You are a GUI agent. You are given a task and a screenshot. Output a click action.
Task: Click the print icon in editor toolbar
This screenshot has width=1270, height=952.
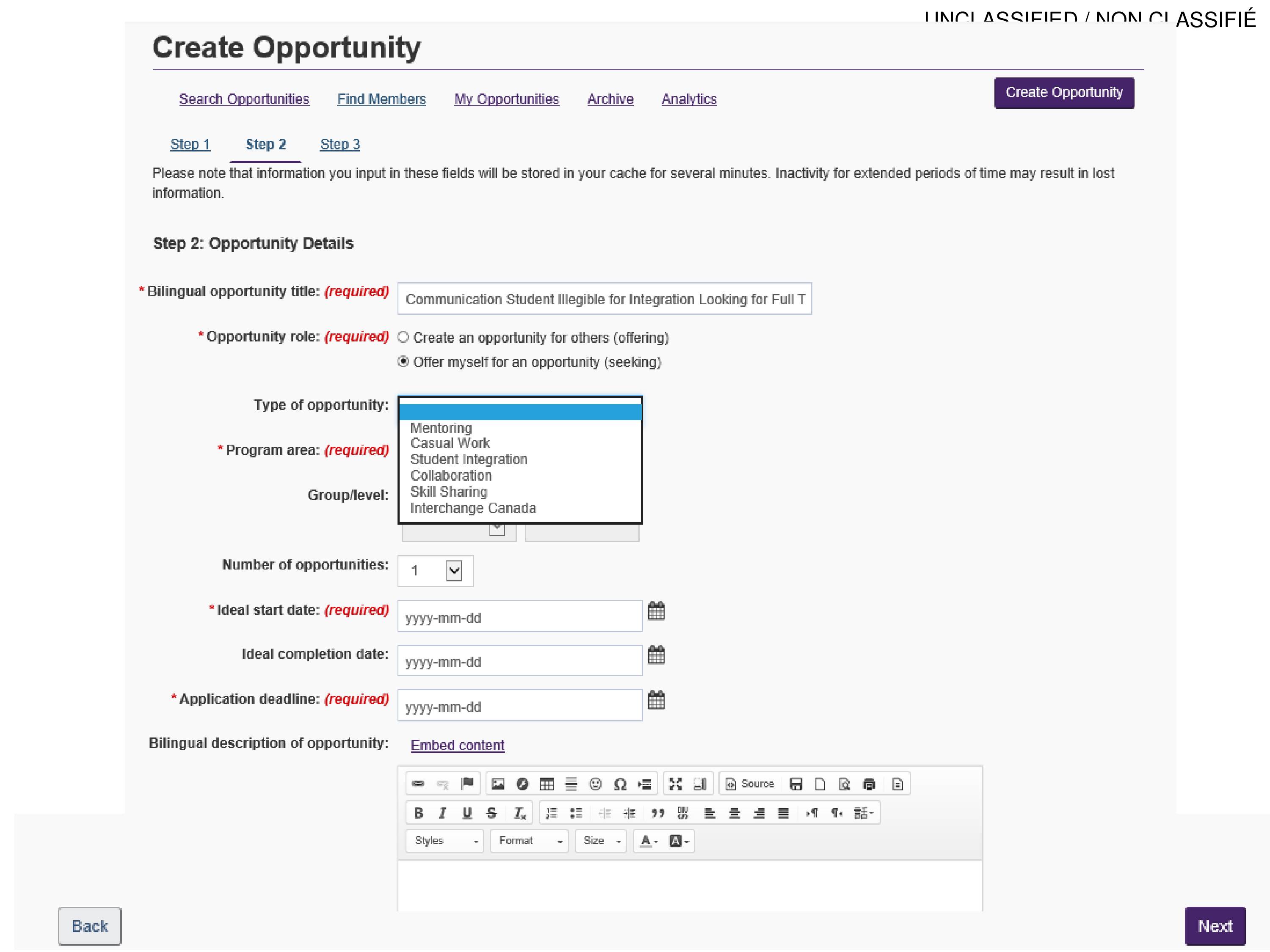coord(869,784)
